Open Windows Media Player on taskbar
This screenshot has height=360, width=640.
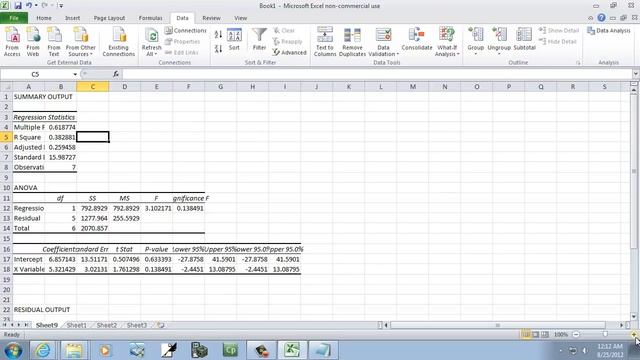point(105,350)
